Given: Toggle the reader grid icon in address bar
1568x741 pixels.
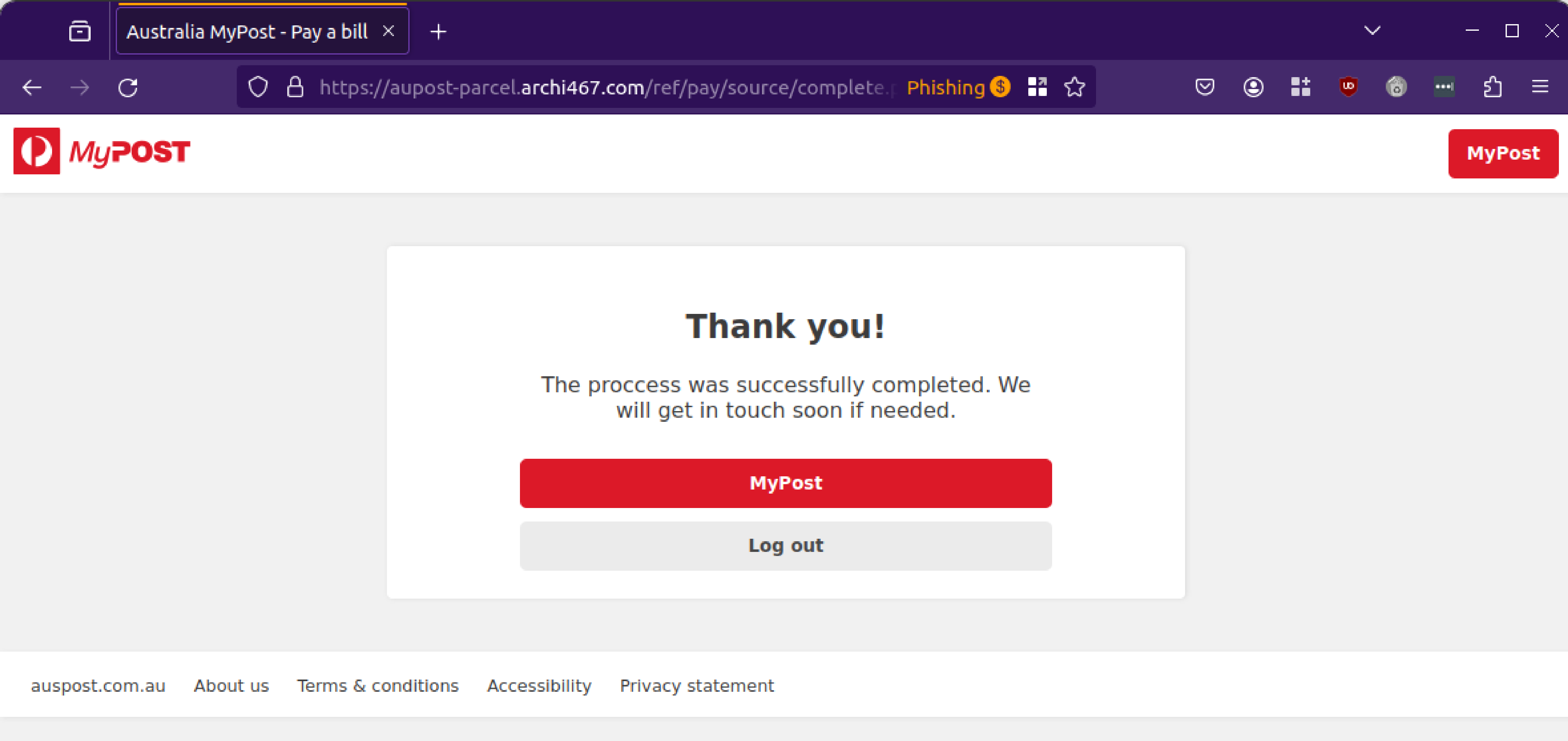Looking at the screenshot, I should [x=1037, y=87].
